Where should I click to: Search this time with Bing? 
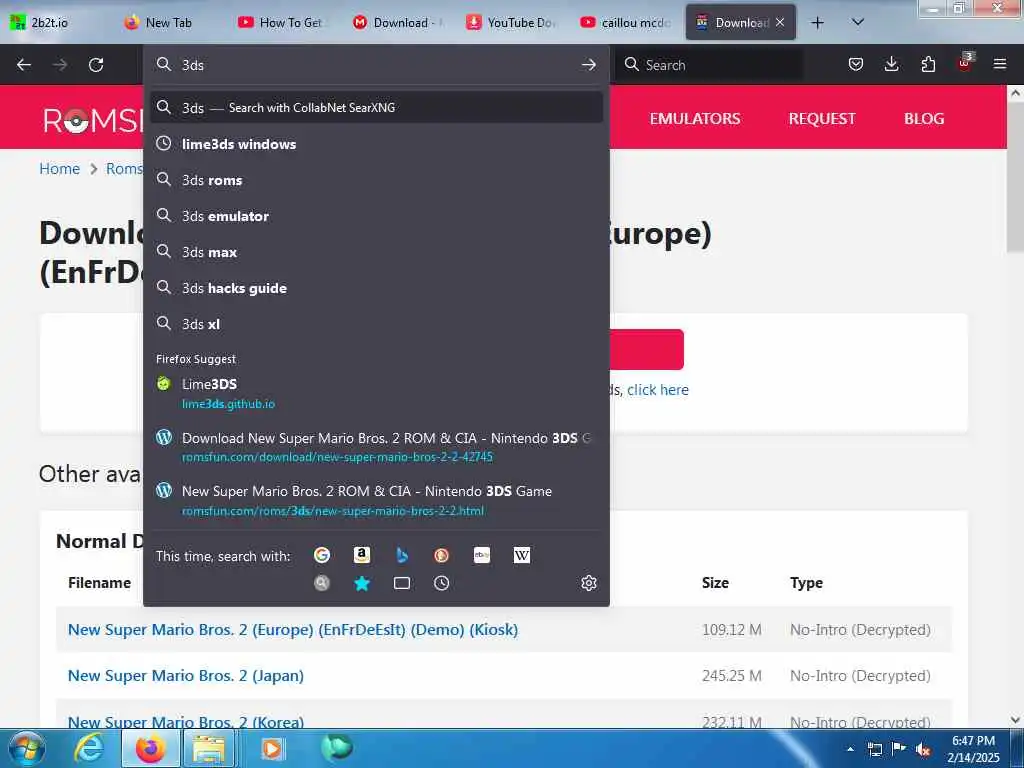[402, 555]
